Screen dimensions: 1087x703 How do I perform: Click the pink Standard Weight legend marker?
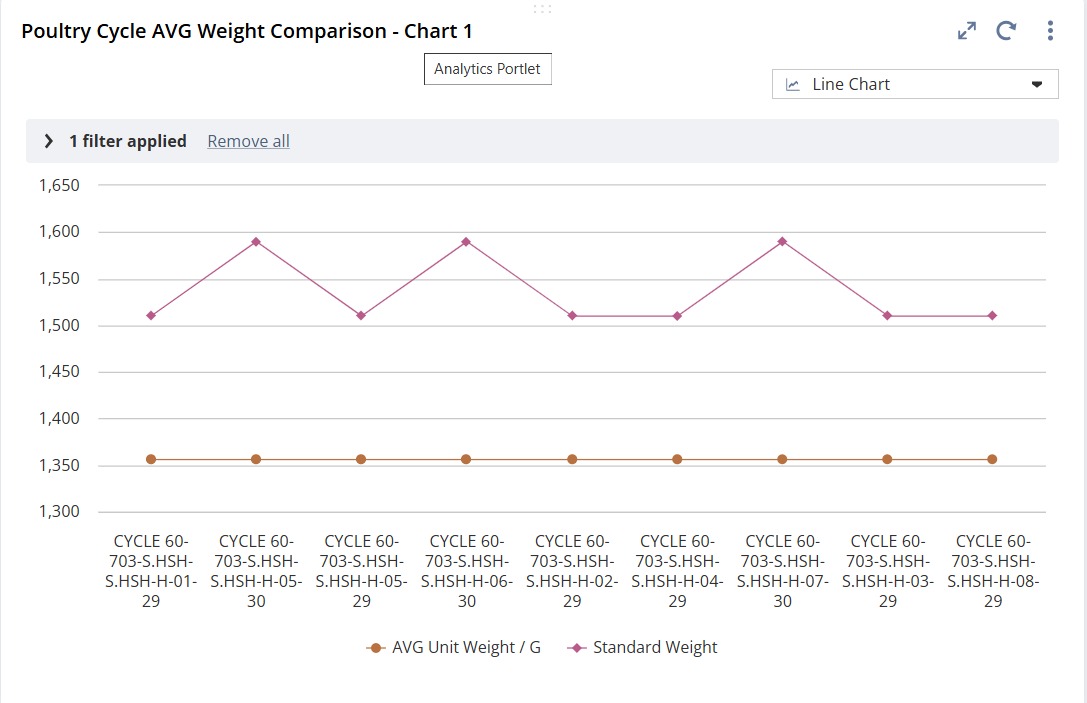pos(577,648)
